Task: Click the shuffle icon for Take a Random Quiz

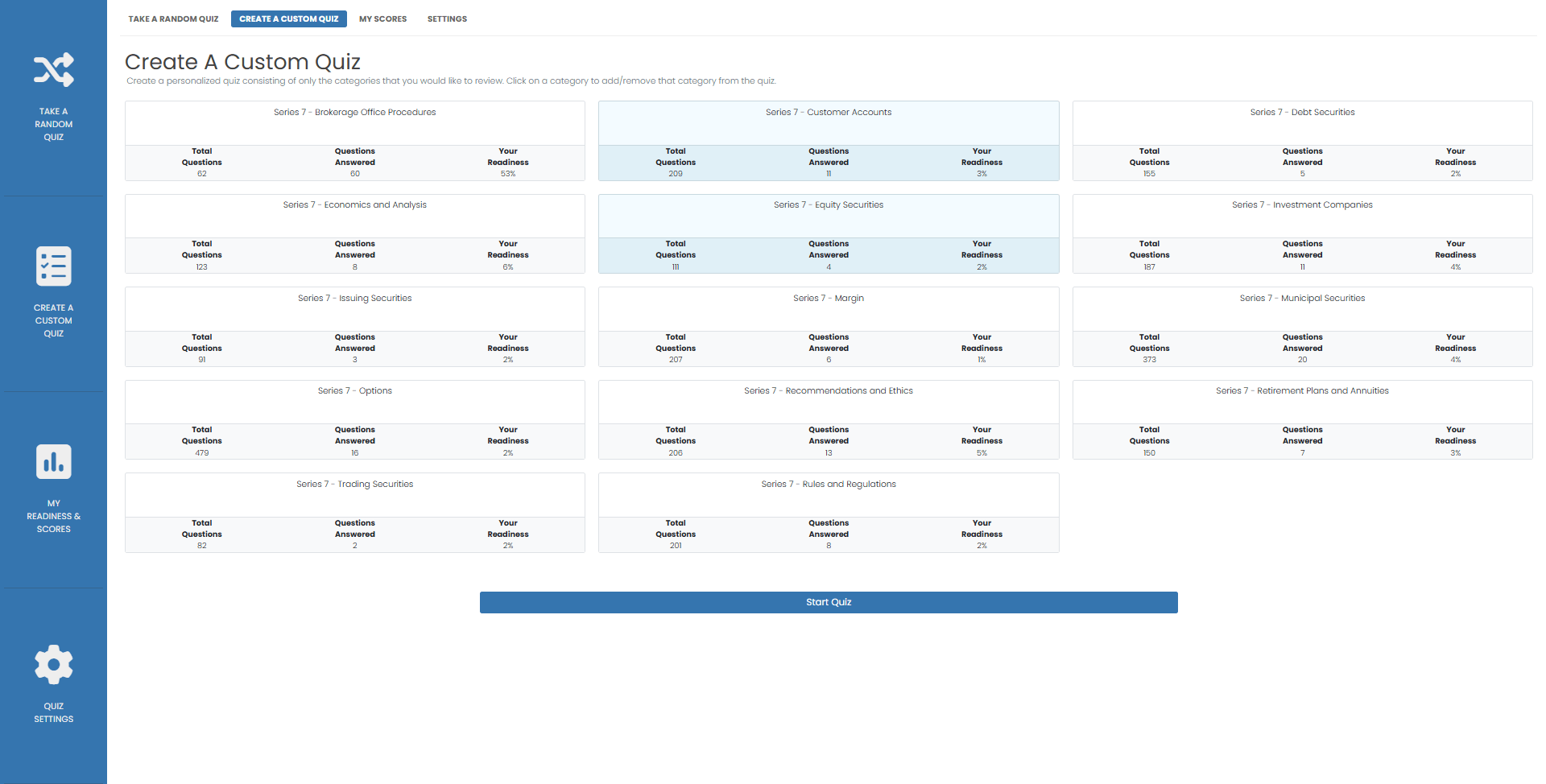Action: pyautogui.click(x=53, y=69)
